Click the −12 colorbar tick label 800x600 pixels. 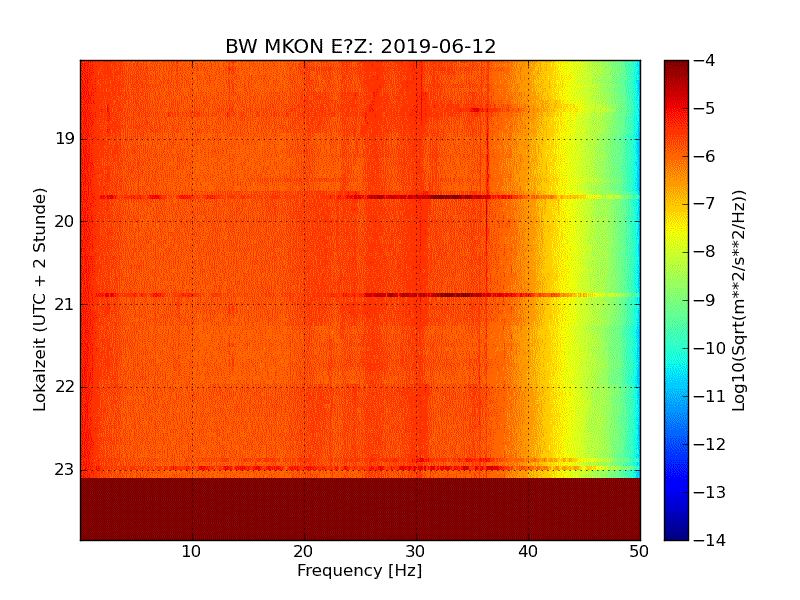click(x=710, y=444)
